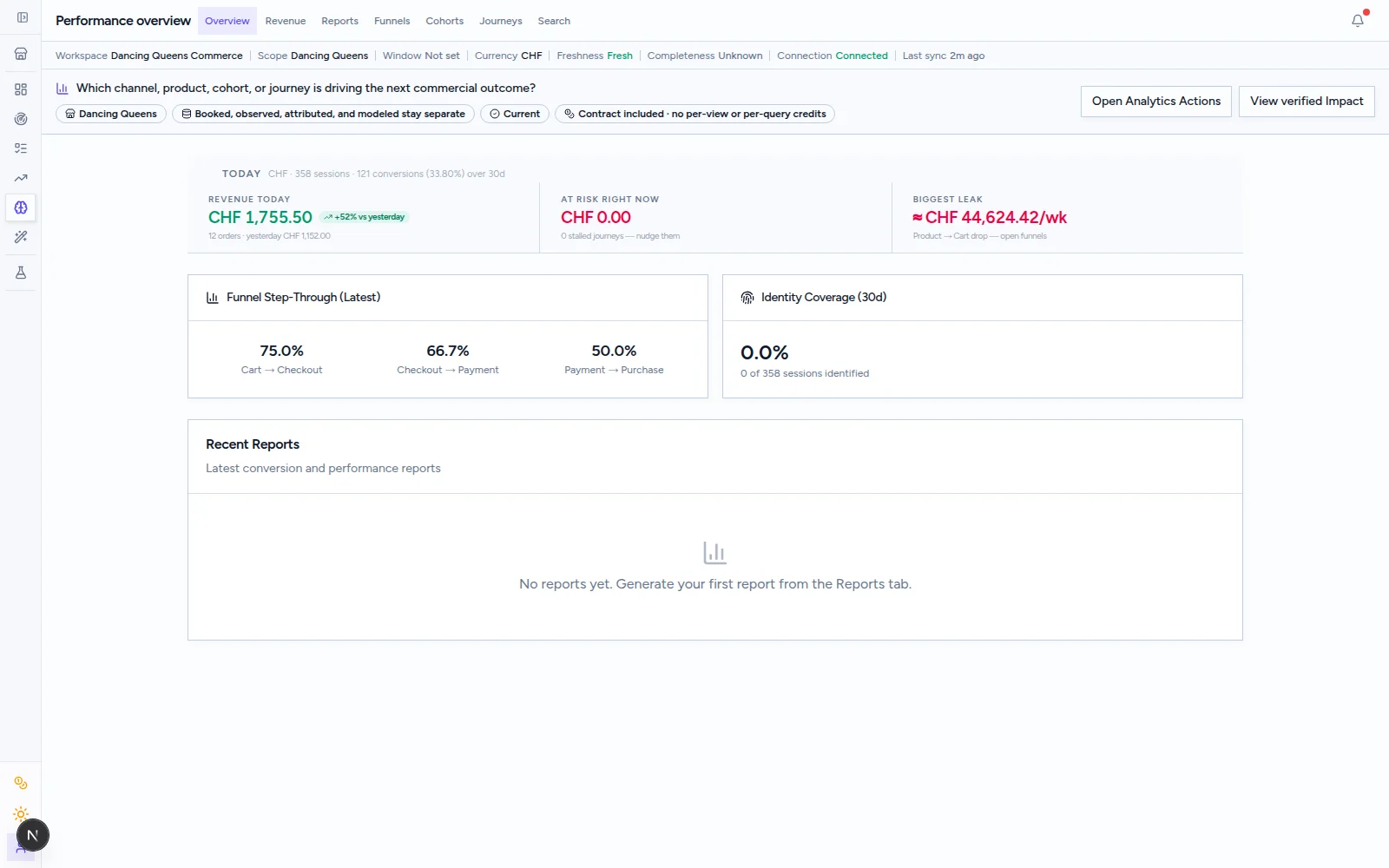Click the Window Not set label
The image size is (1389, 868).
421,56
